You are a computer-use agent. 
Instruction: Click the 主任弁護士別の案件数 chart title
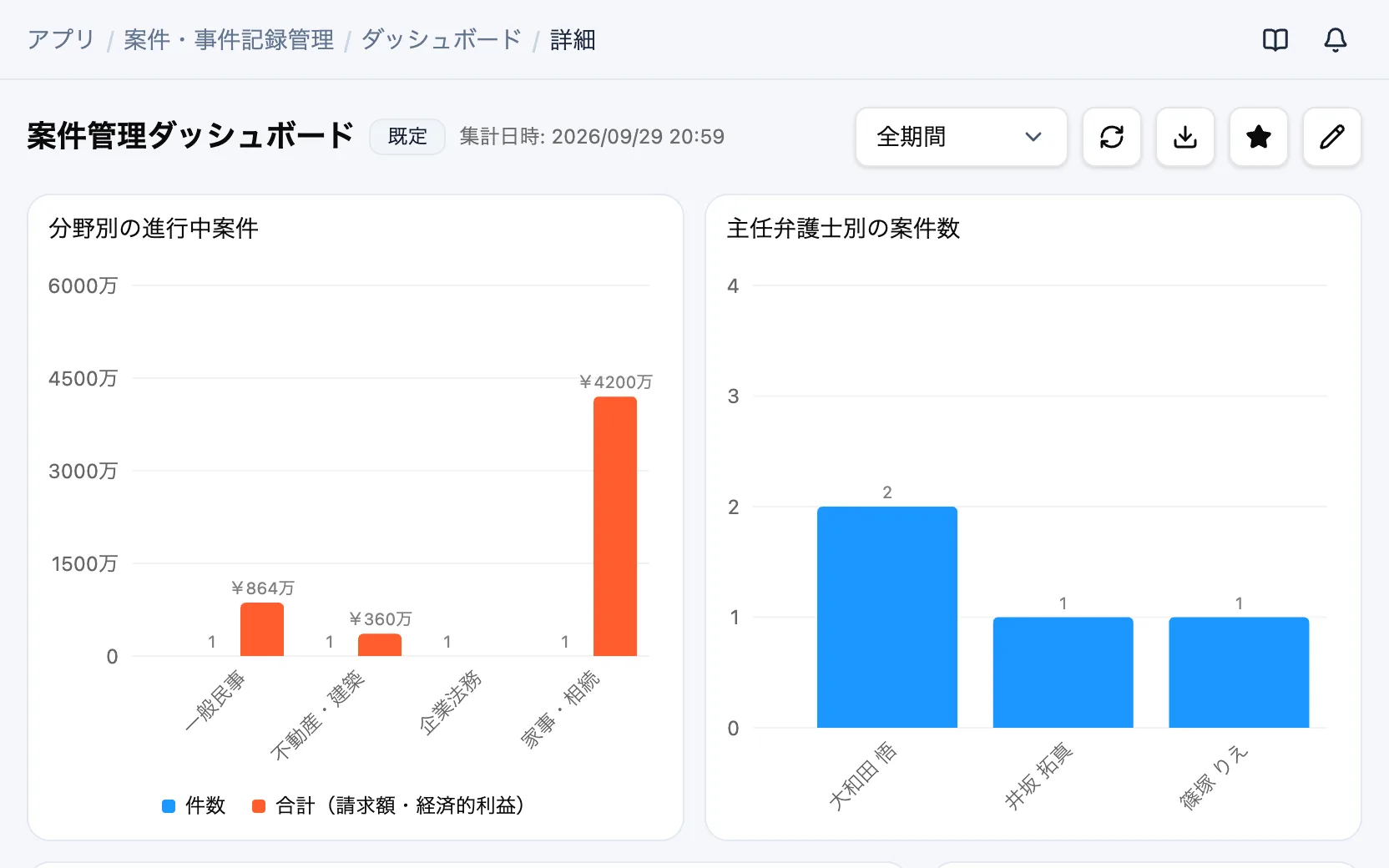[843, 229]
